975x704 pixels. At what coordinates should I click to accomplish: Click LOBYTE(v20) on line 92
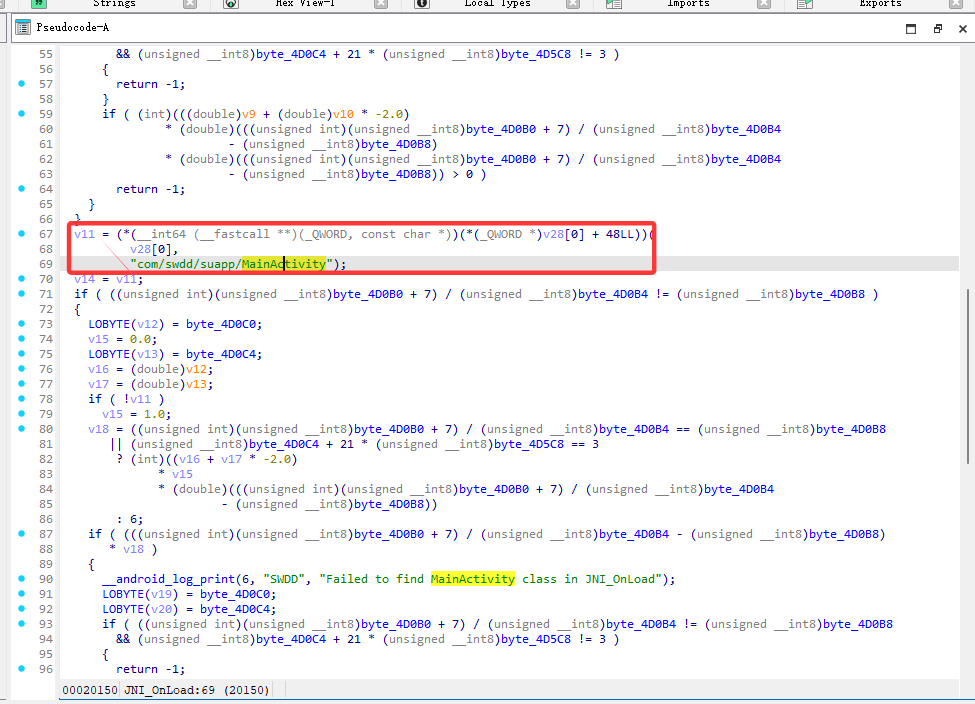tap(141, 609)
